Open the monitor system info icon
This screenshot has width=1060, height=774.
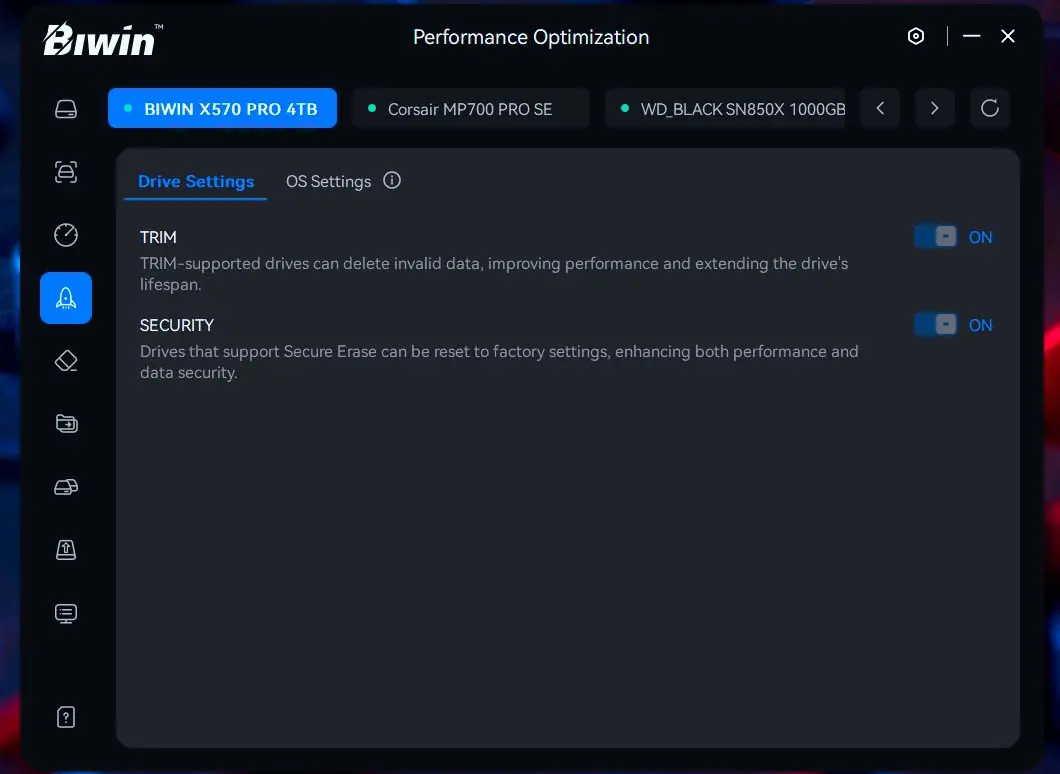(66, 613)
